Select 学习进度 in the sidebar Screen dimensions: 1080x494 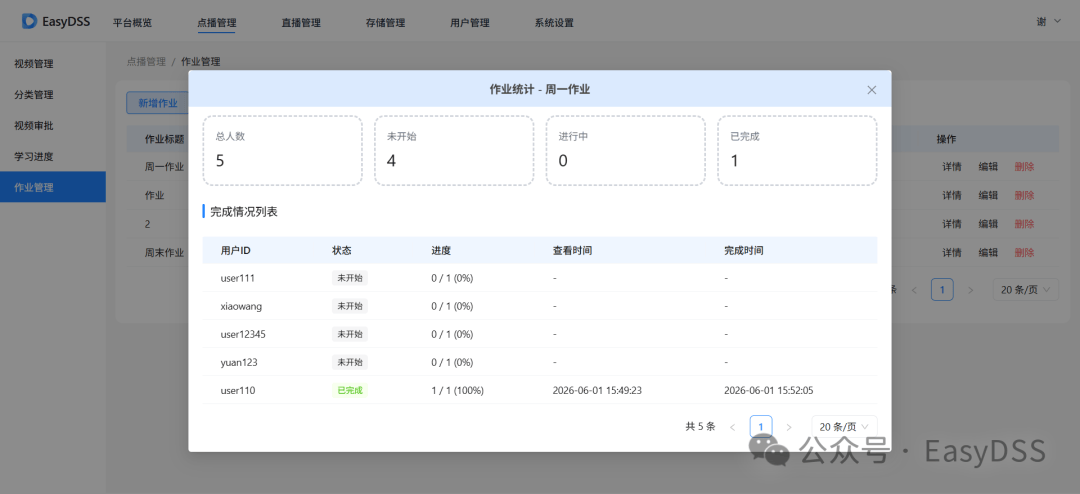(53, 156)
